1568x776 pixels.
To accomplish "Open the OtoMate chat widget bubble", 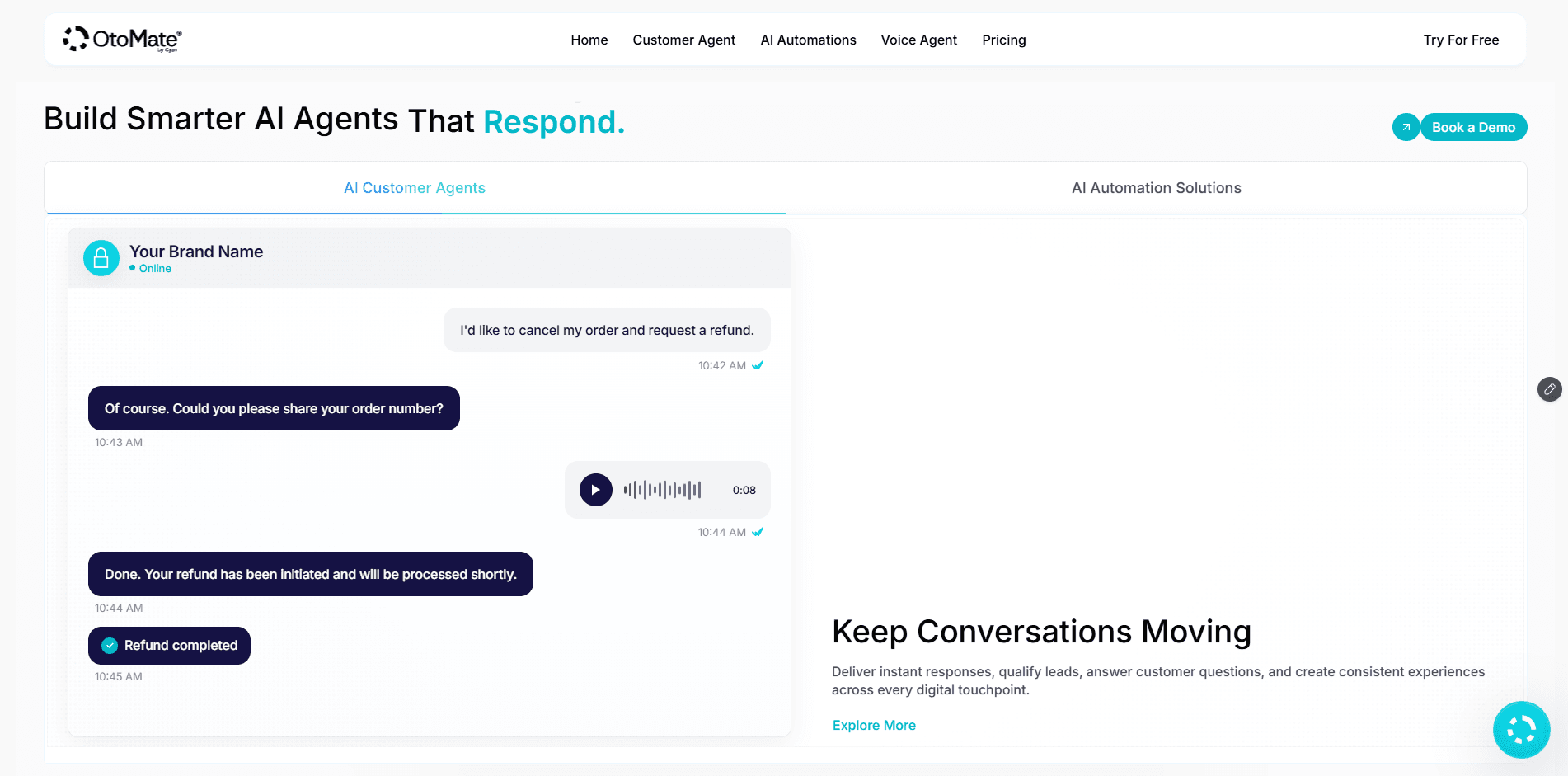I will 1521,730.
